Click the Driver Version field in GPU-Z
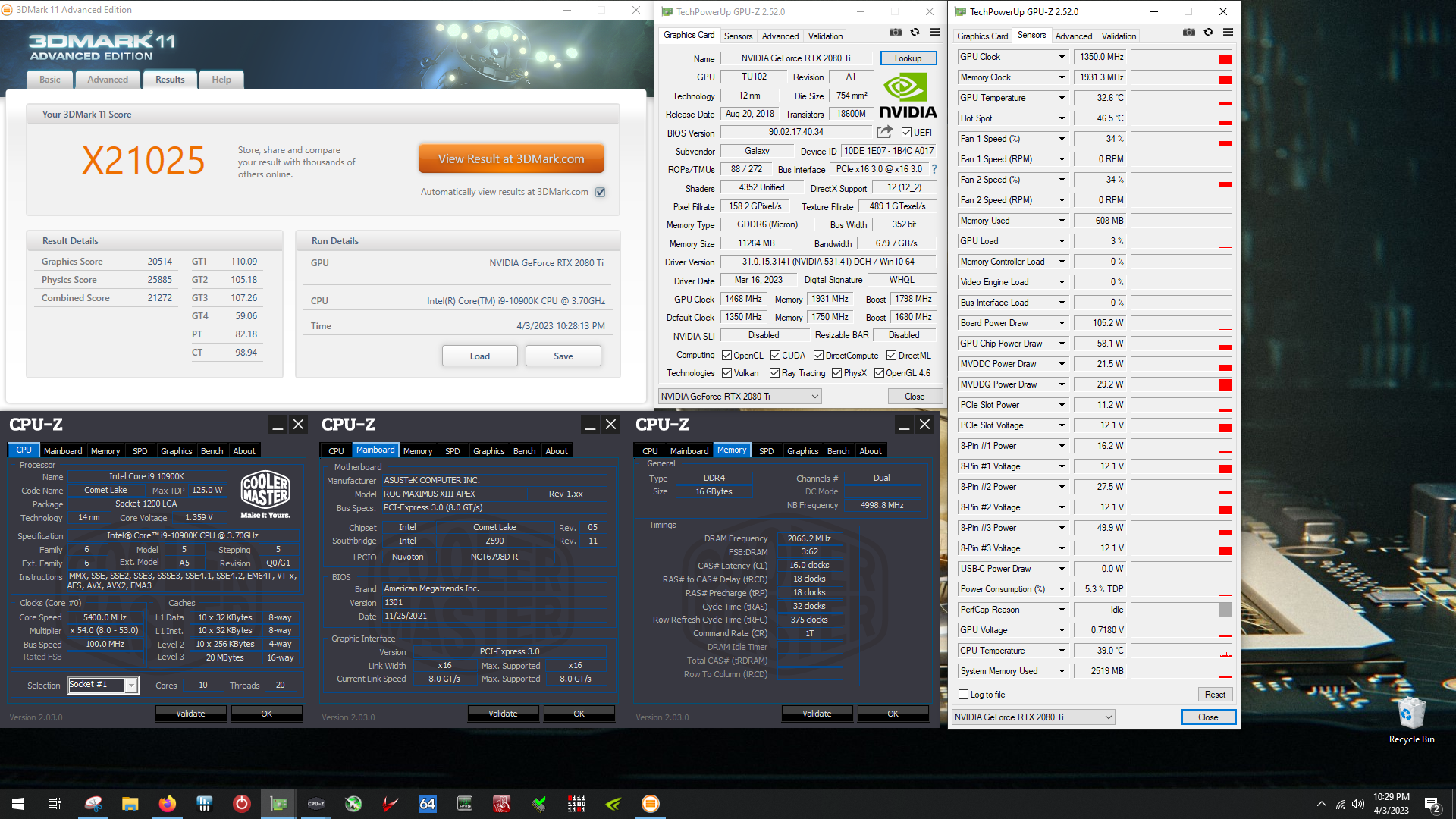 828,262
